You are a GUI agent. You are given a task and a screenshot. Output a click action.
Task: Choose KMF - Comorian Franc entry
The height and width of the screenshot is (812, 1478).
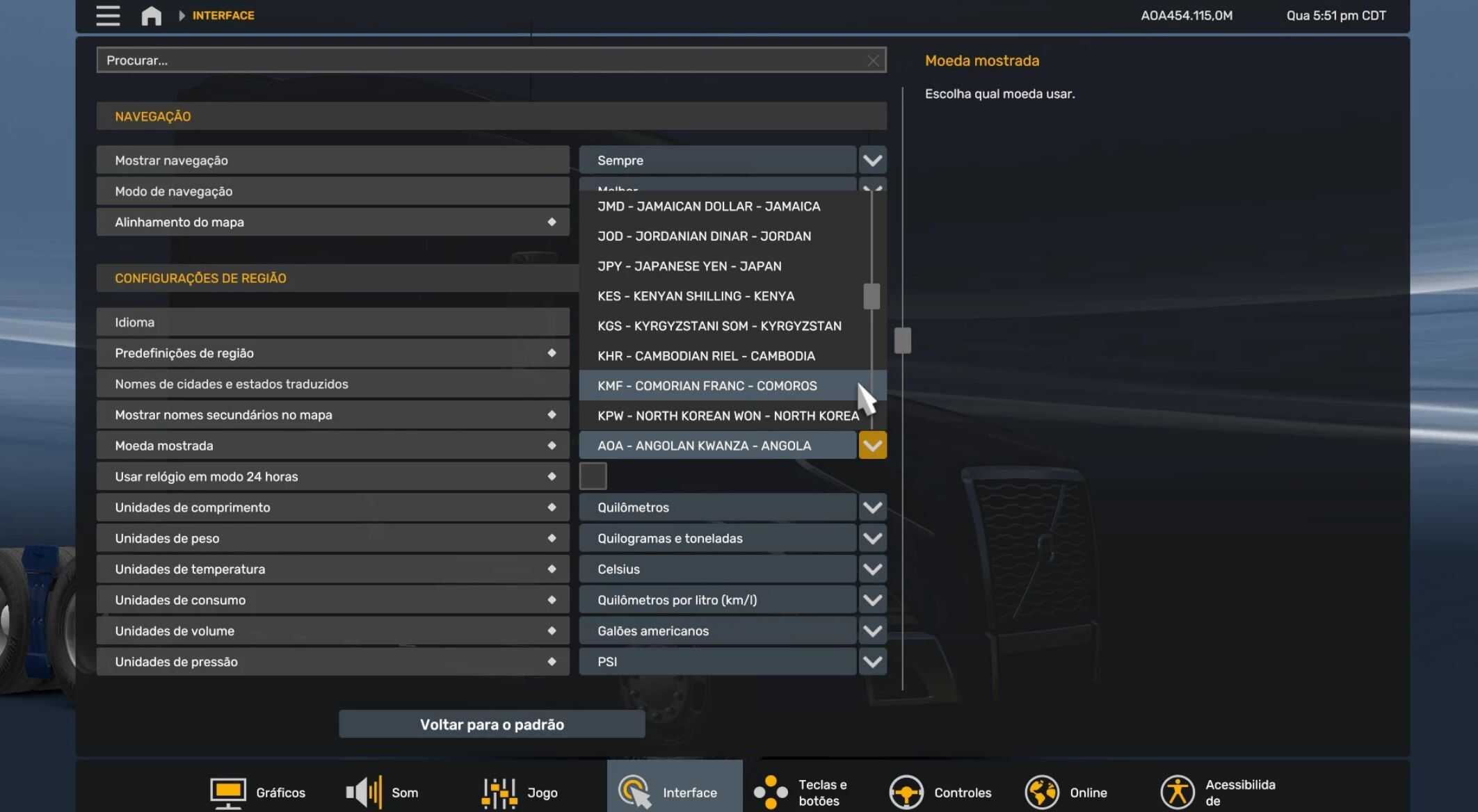click(707, 386)
